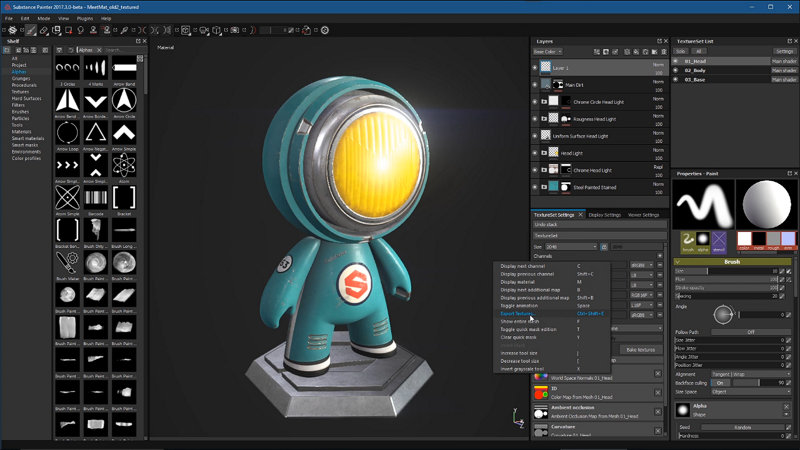
Task: Choose the stencil slot icon in Properties
Action: point(719,240)
